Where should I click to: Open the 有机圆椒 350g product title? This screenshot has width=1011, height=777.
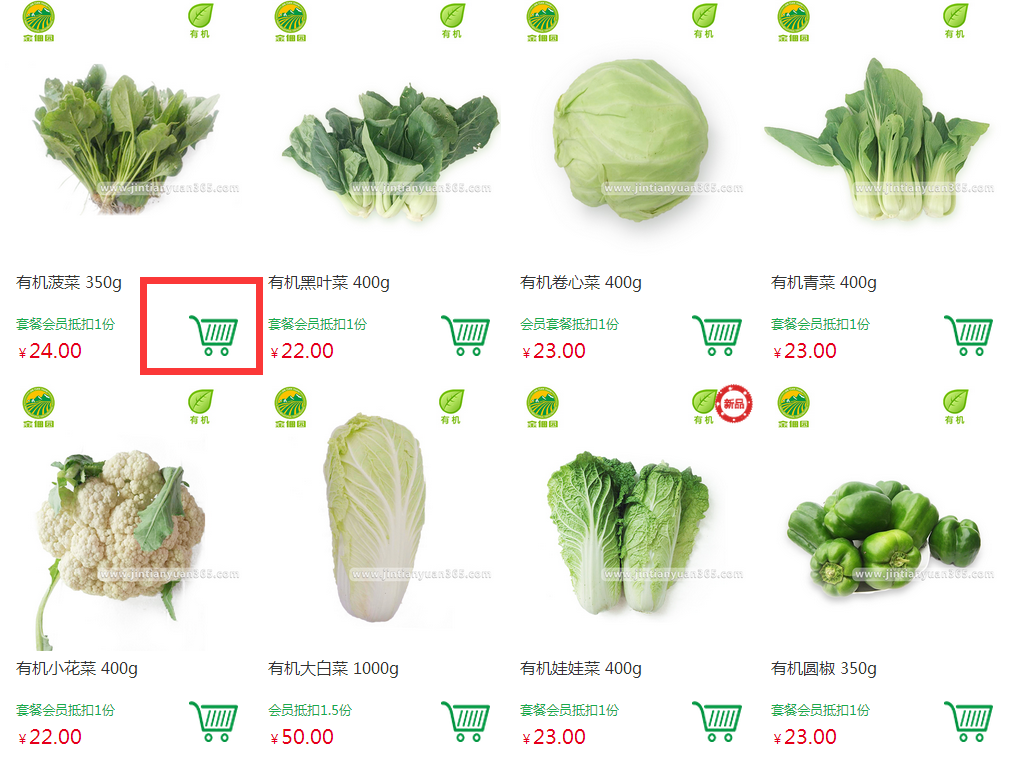coord(823,669)
